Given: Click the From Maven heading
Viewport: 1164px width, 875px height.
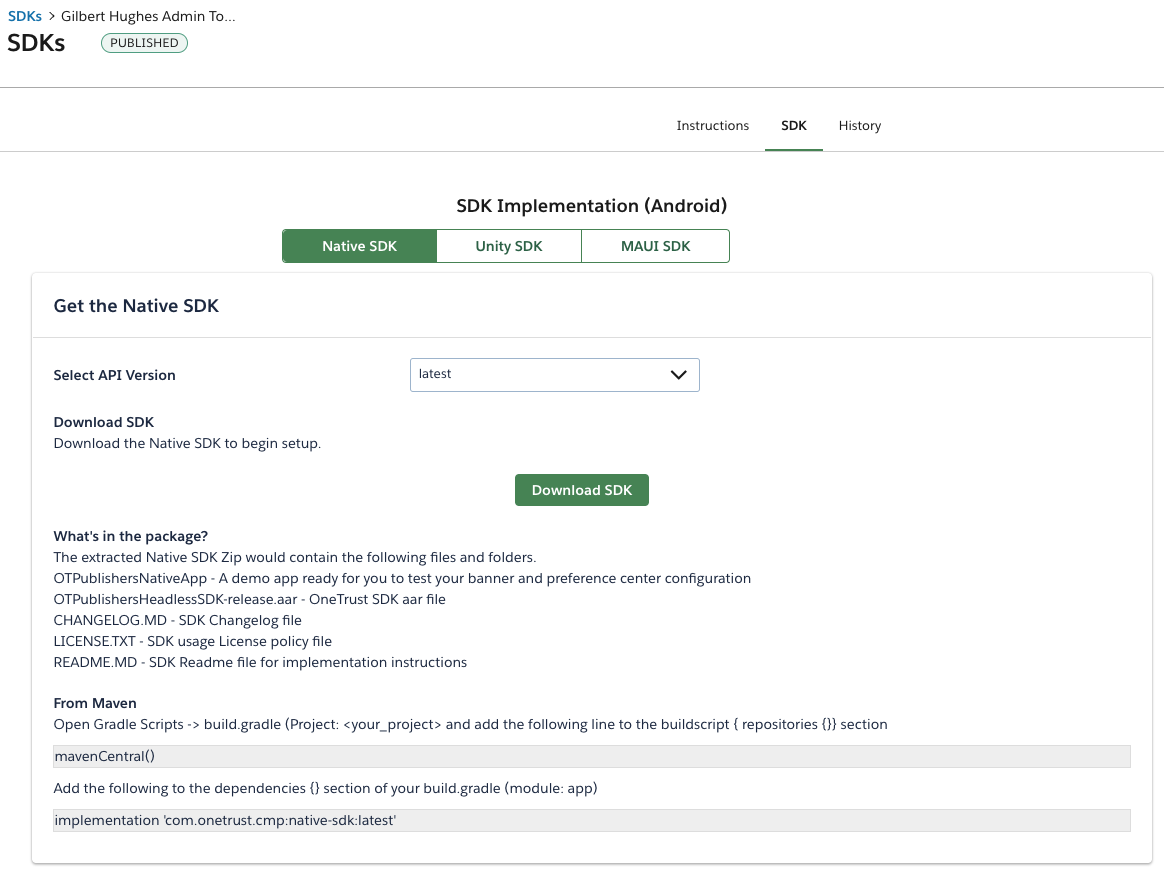Looking at the screenshot, I should 95,703.
